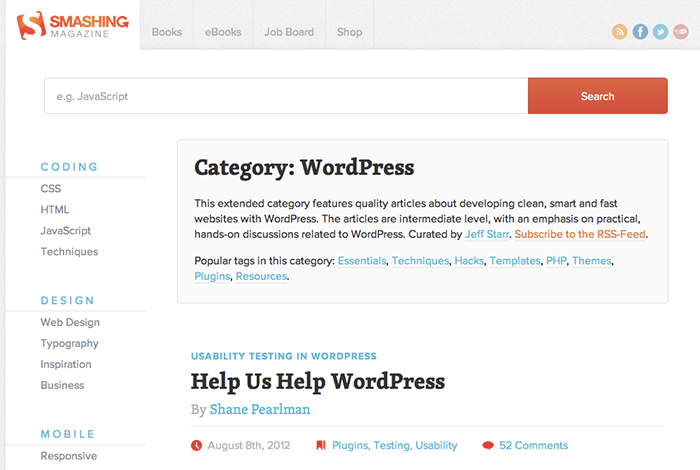Open Jeff Starr curator link

(x=487, y=234)
